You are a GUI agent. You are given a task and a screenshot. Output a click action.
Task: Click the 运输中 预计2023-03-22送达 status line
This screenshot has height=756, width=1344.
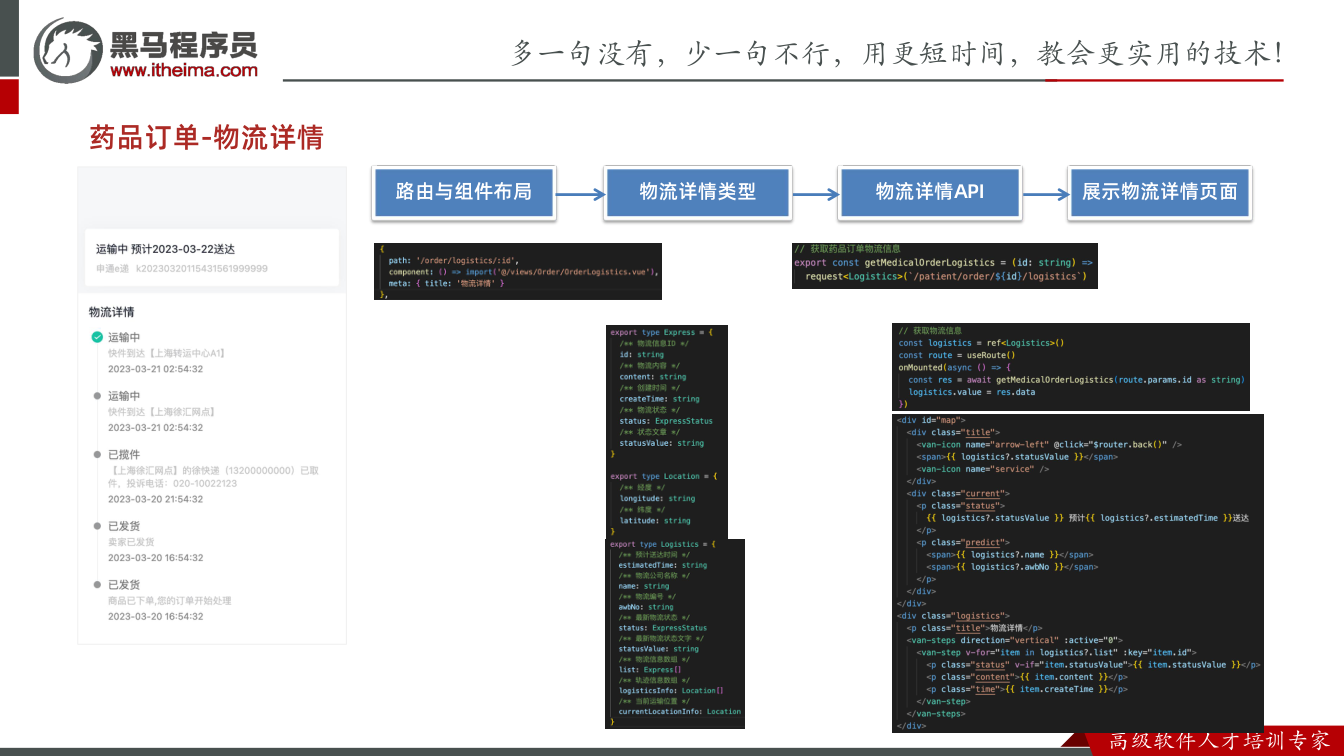pos(165,249)
